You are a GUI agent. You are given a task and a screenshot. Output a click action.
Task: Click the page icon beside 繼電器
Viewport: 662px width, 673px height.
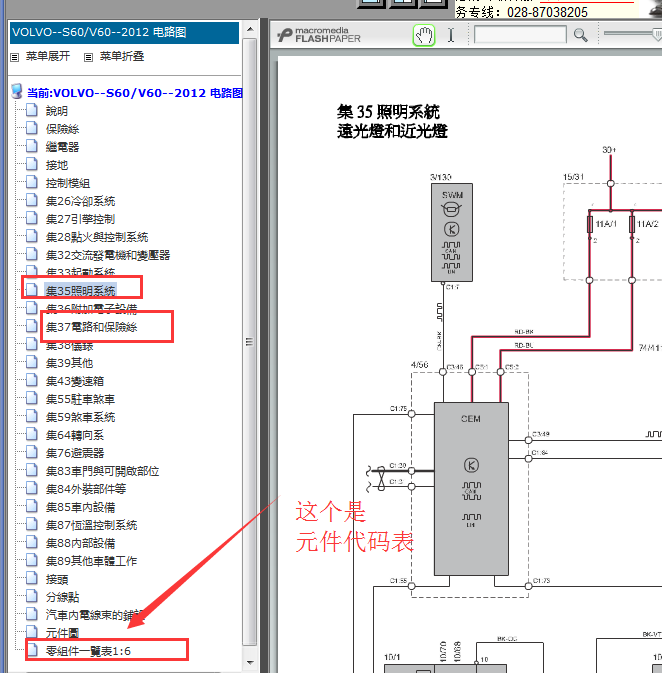click(x=31, y=146)
